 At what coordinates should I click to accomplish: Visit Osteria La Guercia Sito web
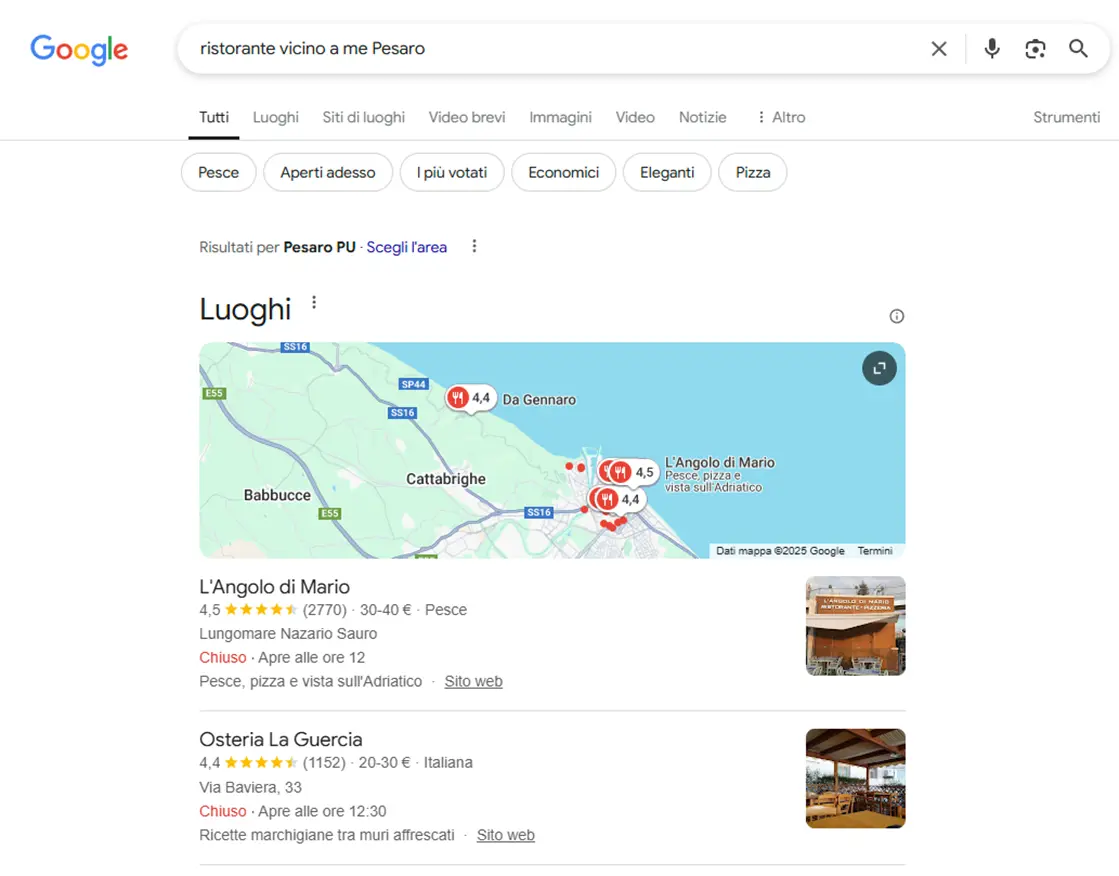pyautogui.click(x=505, y=835)
